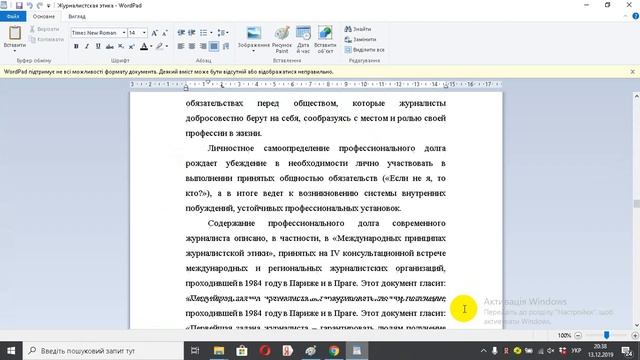Click the Windows Start button
This screenshot has height=360, width=640.
click(x=11, y=351)
